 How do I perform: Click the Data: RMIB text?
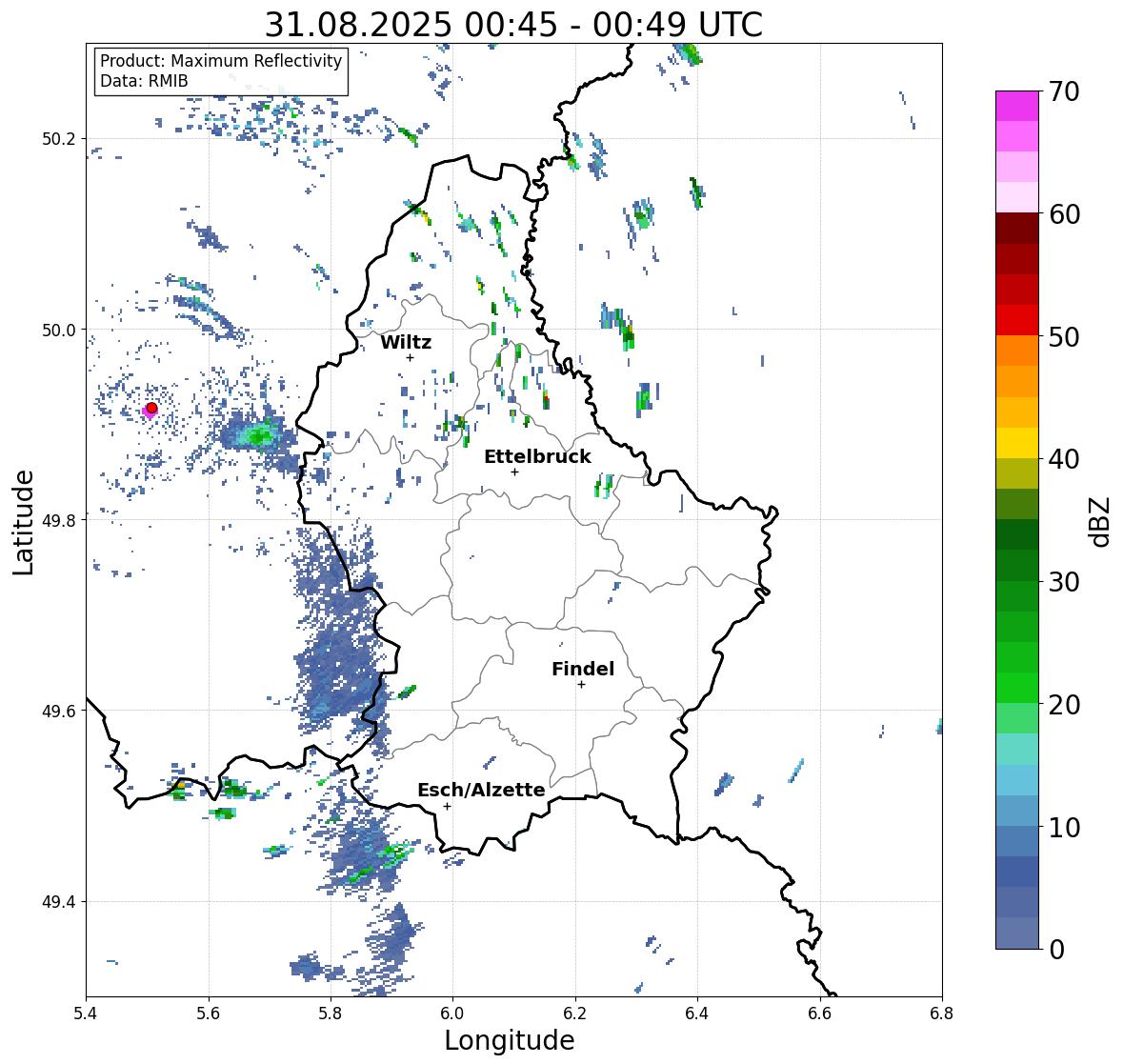coord(144,81)
